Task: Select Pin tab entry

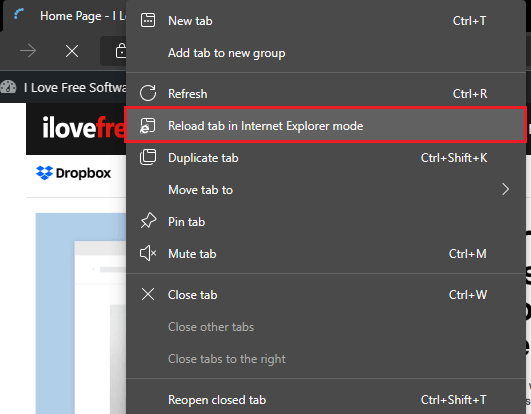Action: point(326,222)
